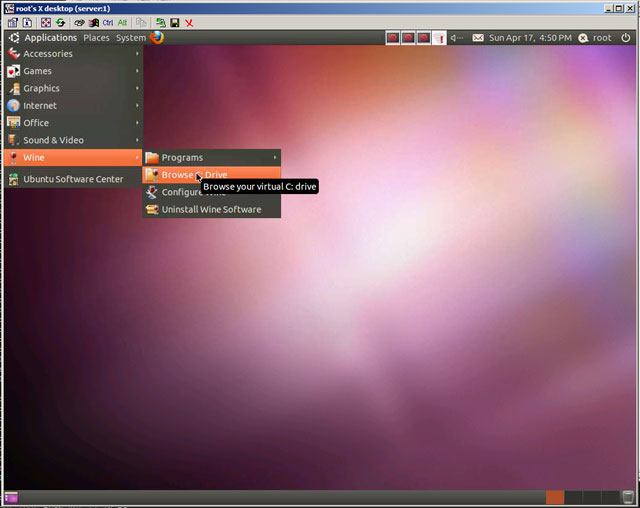Expand the Sound & Video submenu
This screenshot has width=640, height=508.
(x=73, y=140)
